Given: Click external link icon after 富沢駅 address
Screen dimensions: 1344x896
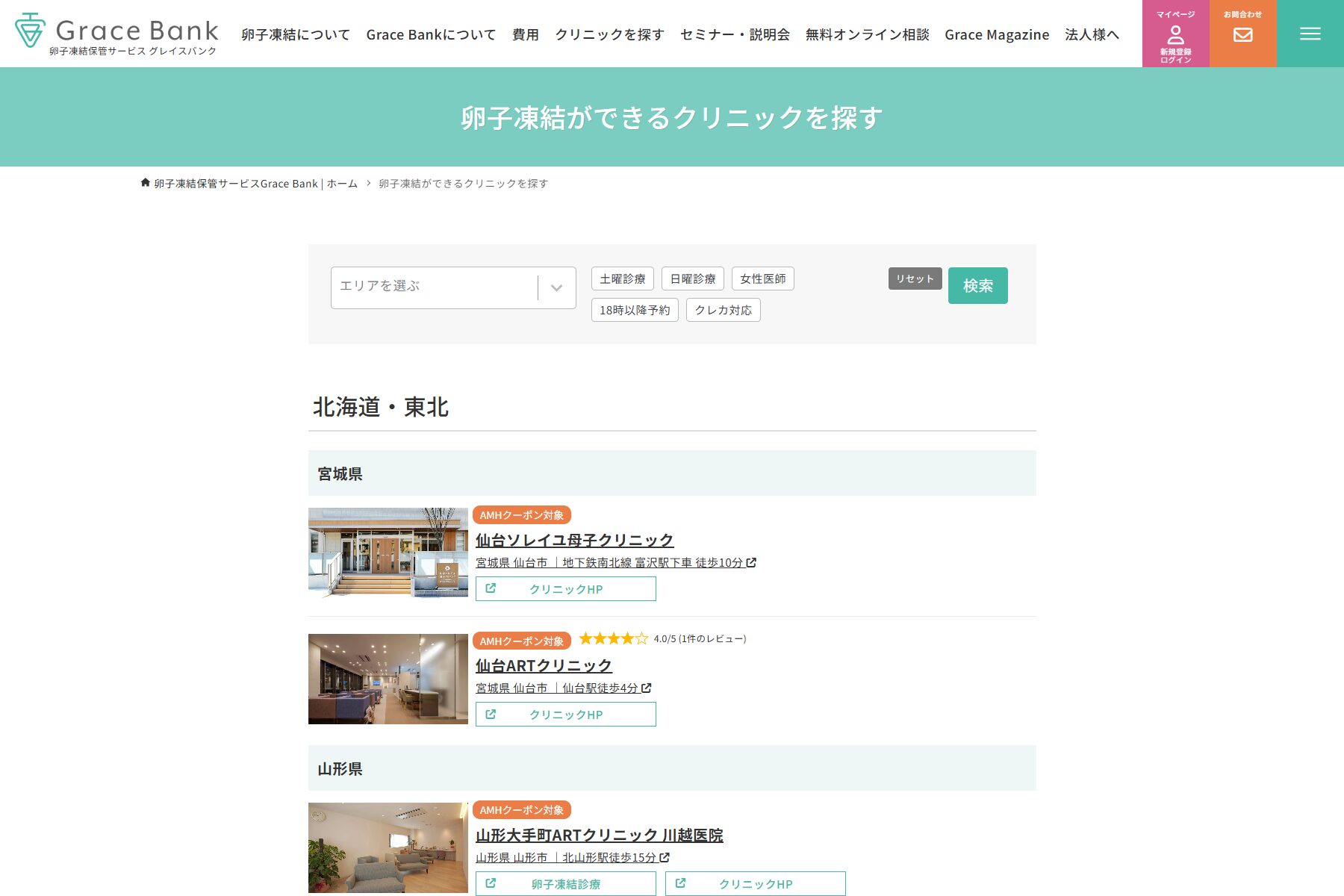Looking at the screenshot, I should 751,562.
